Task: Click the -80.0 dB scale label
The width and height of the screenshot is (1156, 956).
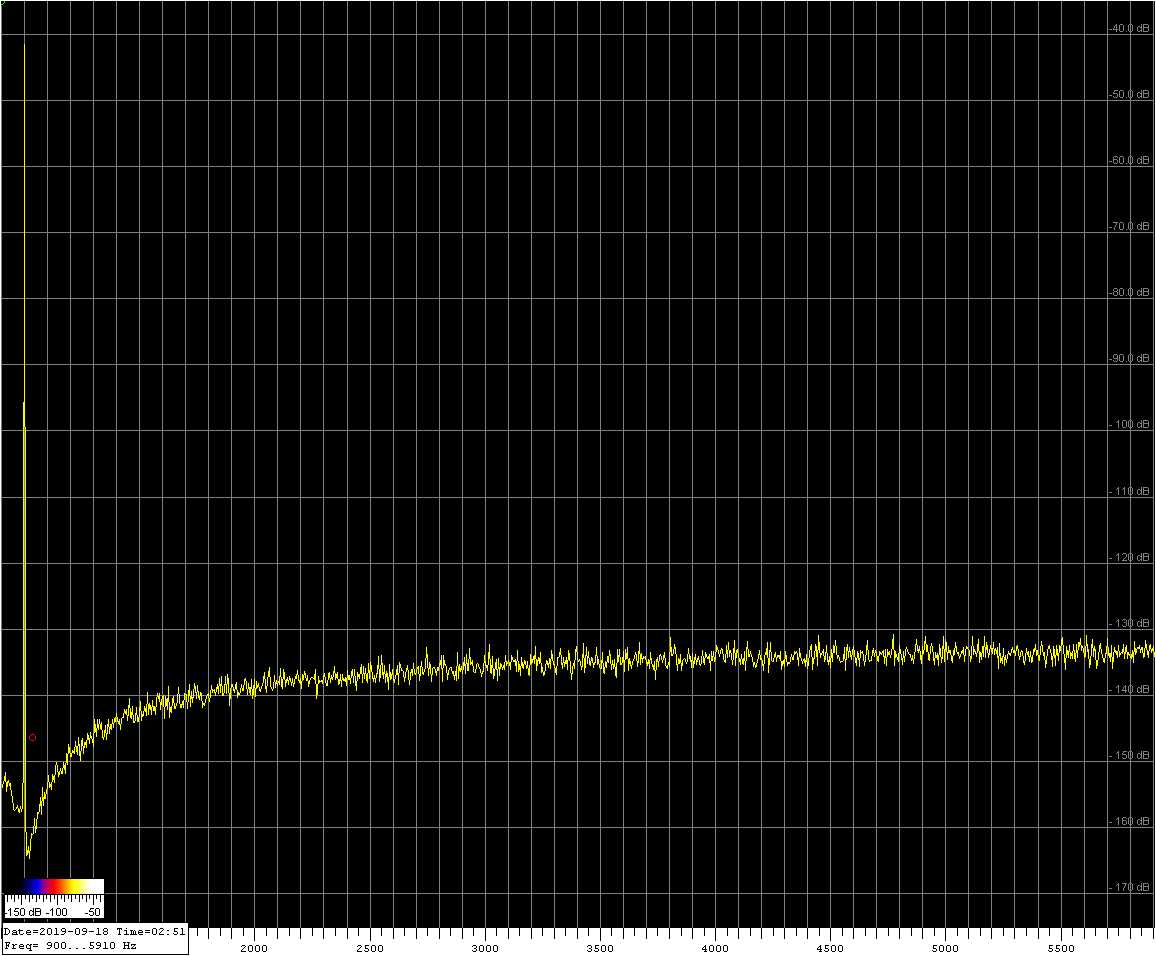Action: point(1129,293)
